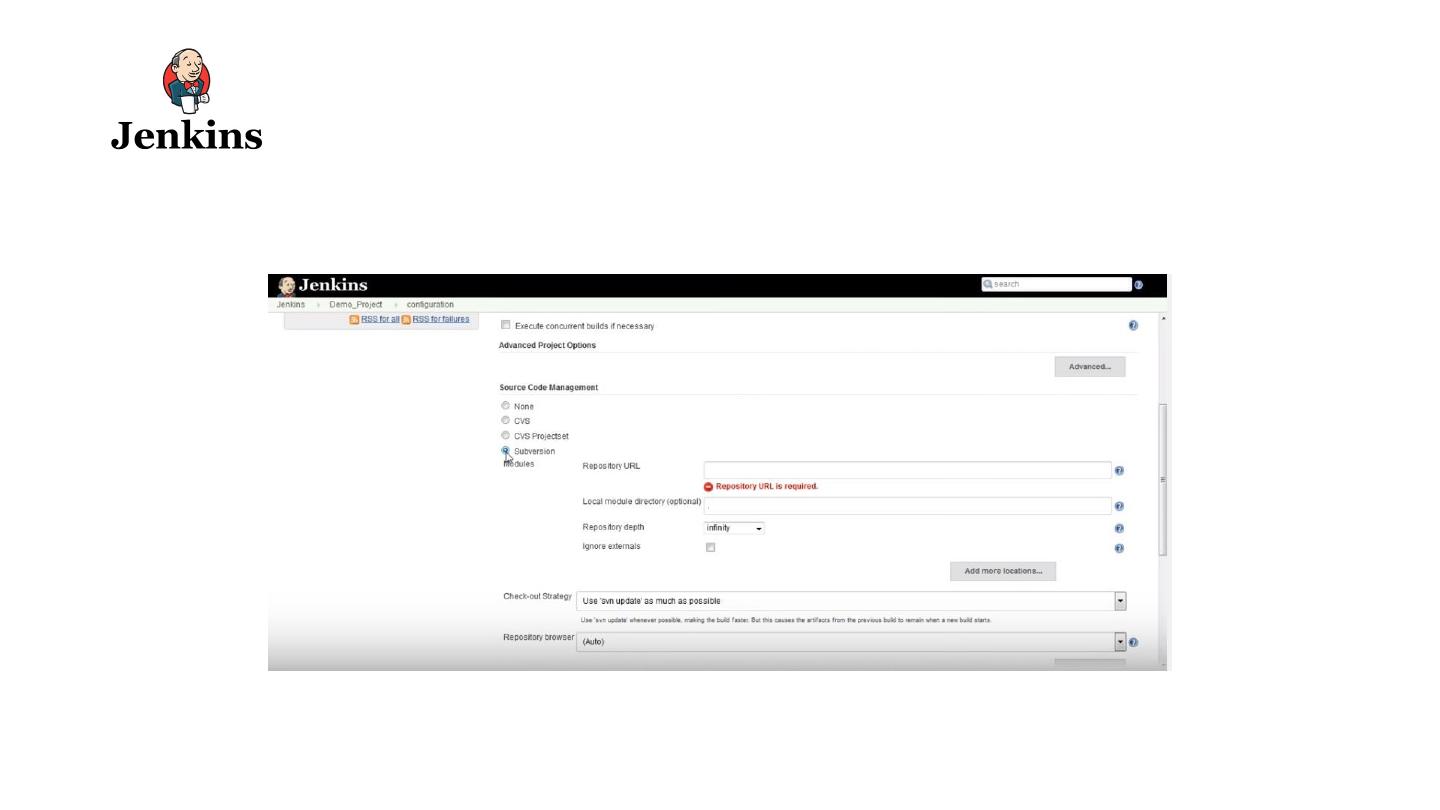This screenshot has height=810, width=1440.
Task: Open Demo_Project in the breadcrumb
Action: 356,305
